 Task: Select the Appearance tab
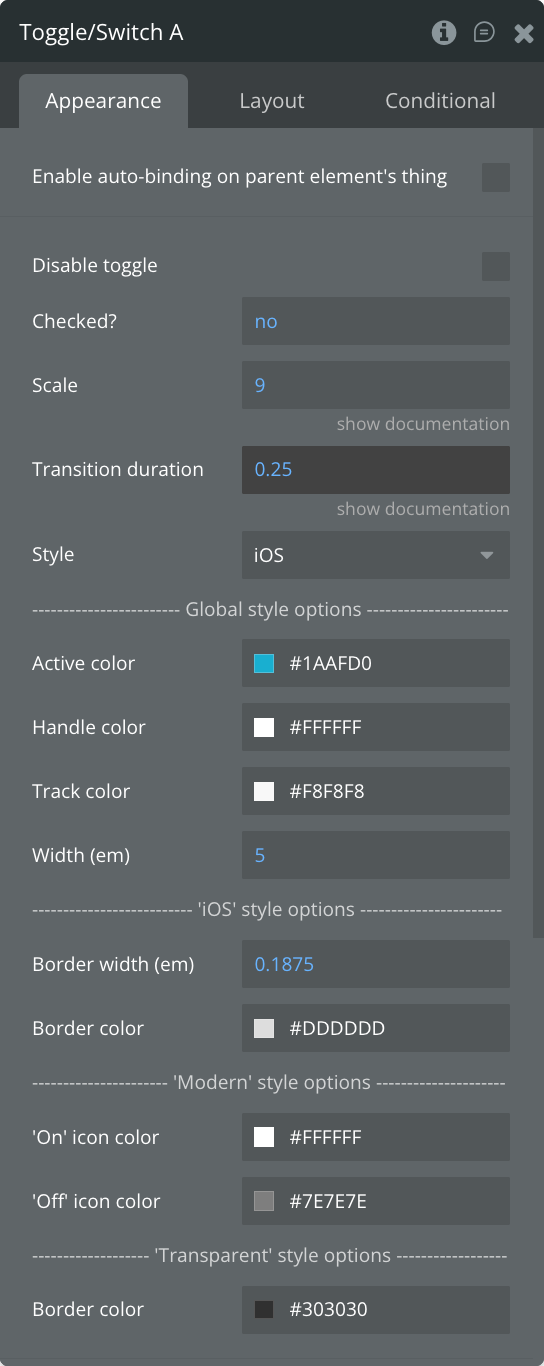click(103, 101)
